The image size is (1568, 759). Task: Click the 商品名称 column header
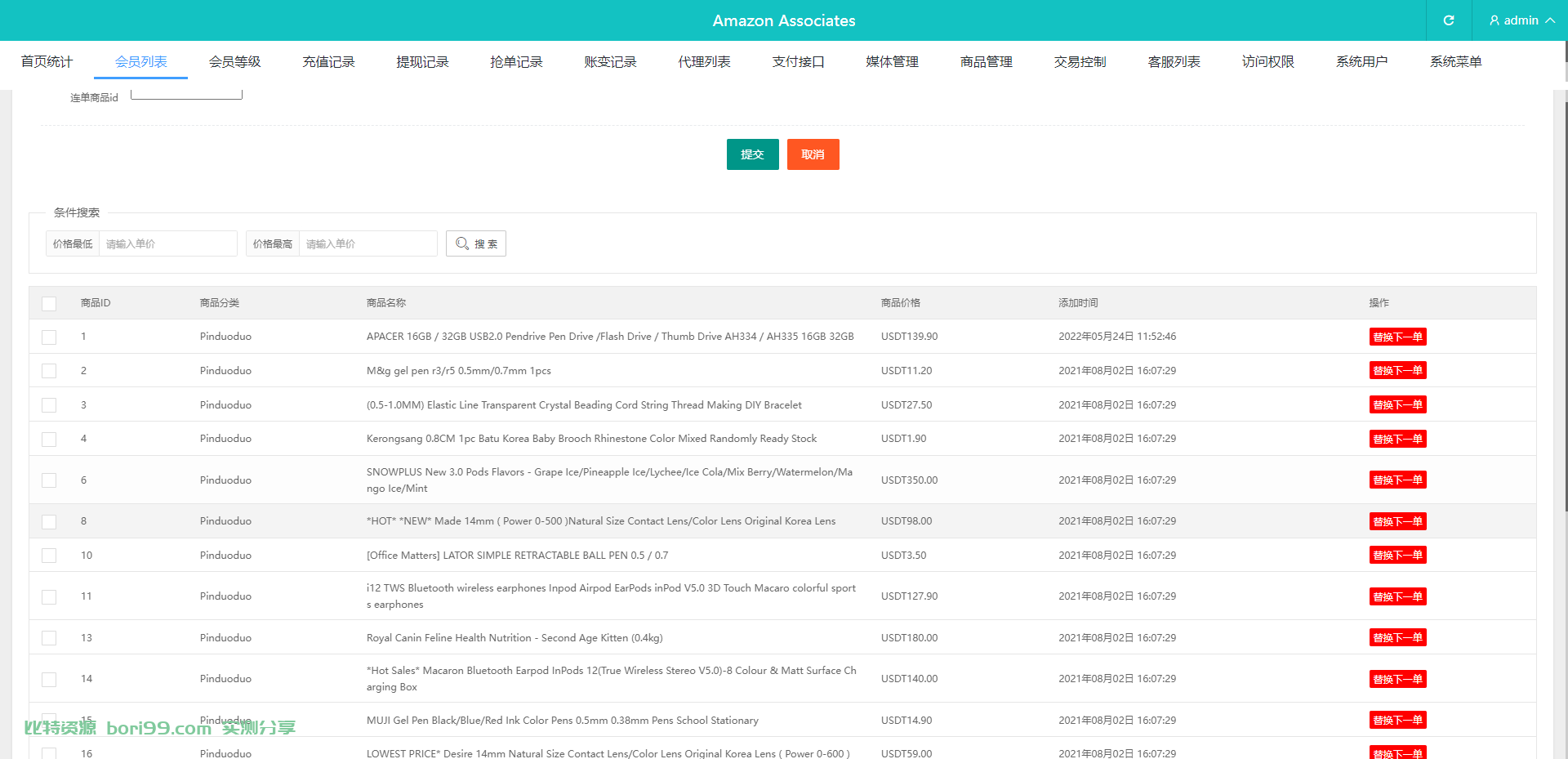tap(386, 303)
